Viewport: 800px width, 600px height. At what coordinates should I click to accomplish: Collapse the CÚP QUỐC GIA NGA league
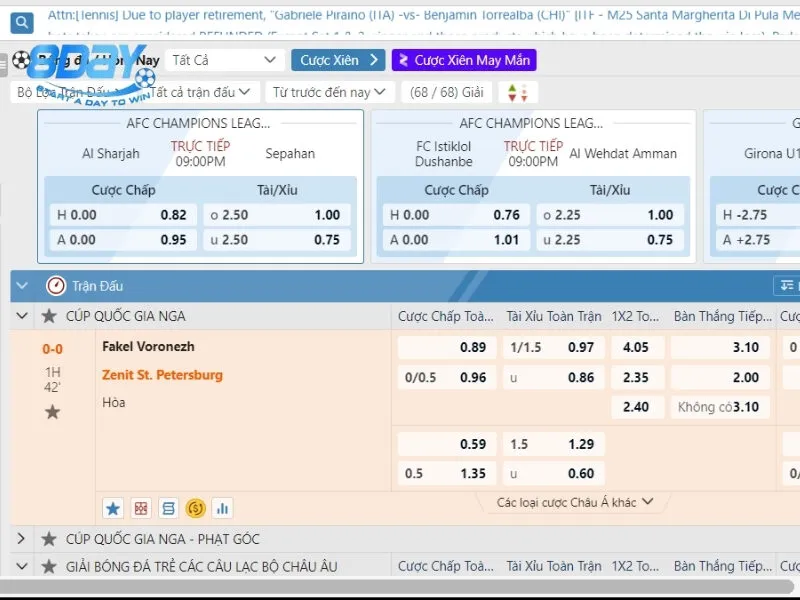tap(22, 316)
